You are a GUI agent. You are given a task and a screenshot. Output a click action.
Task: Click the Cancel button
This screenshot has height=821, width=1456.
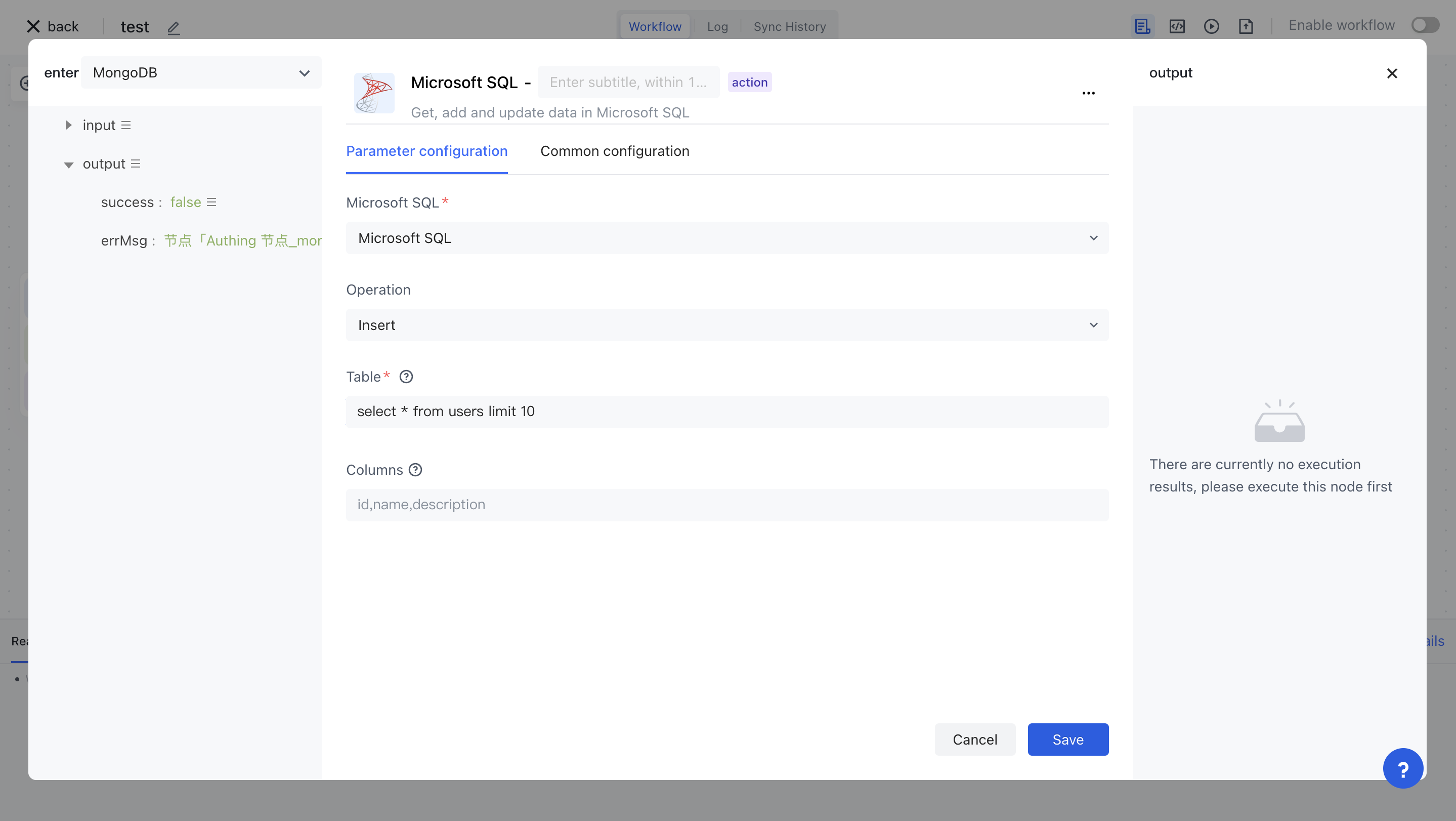tap(974, 740)
